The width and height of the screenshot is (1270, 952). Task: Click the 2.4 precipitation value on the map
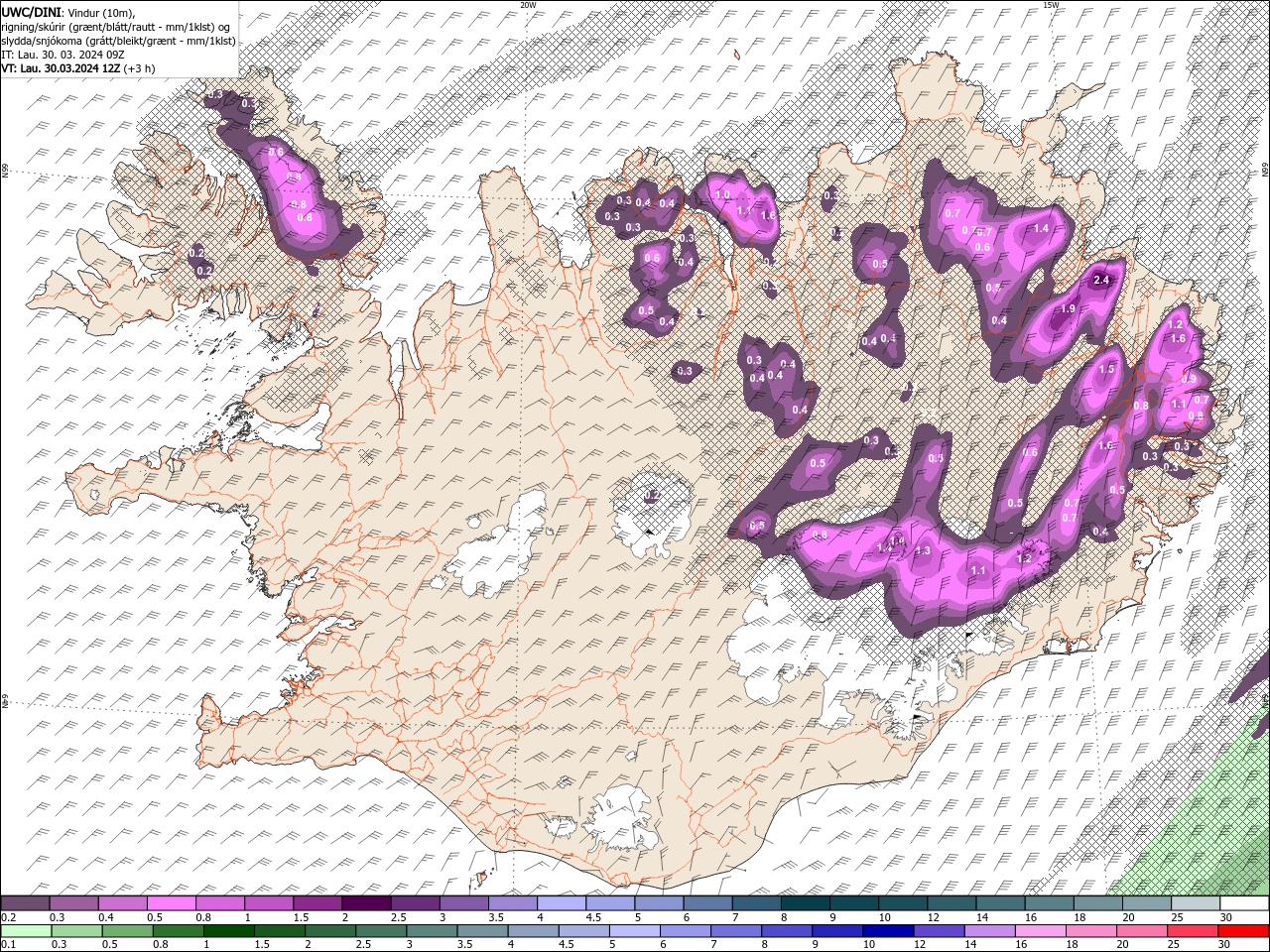click(x=1100, y=281)
